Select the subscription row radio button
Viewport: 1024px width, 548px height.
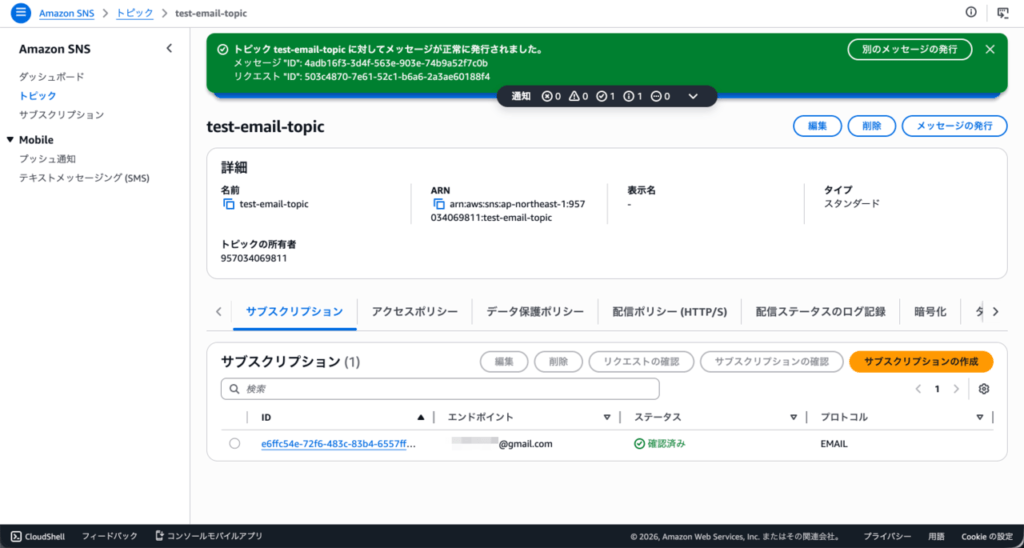[234, 443]
